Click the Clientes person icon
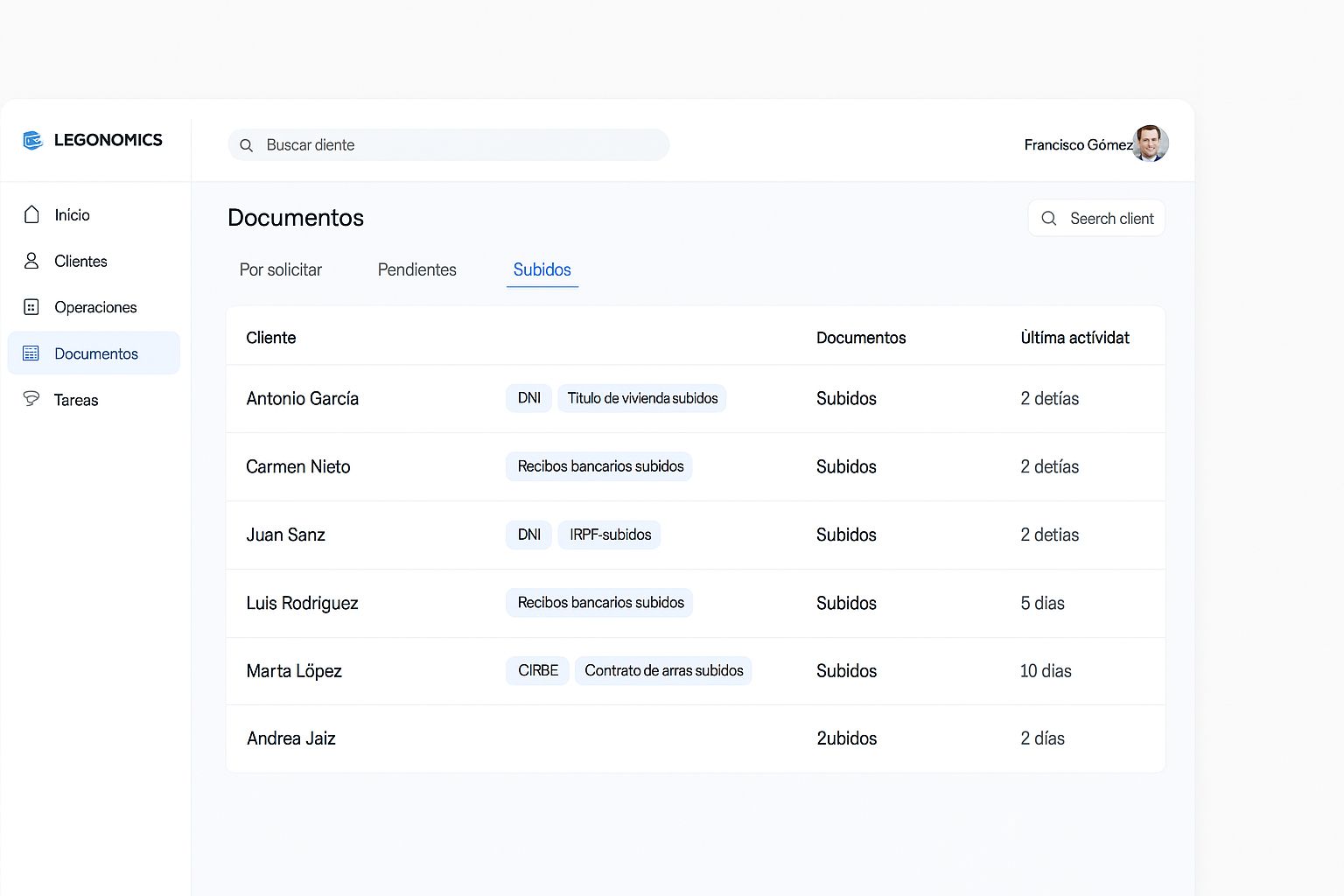The image size is (1344, 896). tap(31, 261)
